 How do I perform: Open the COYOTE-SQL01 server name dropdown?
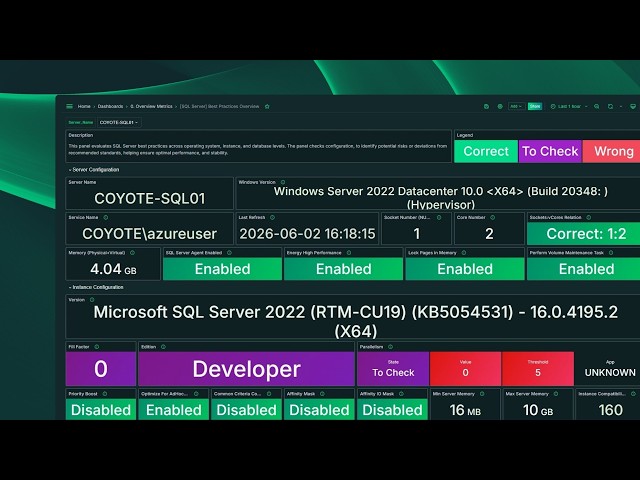119,122
